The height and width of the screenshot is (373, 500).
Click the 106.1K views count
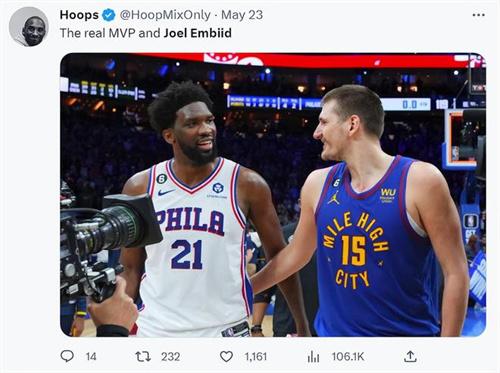348,357
